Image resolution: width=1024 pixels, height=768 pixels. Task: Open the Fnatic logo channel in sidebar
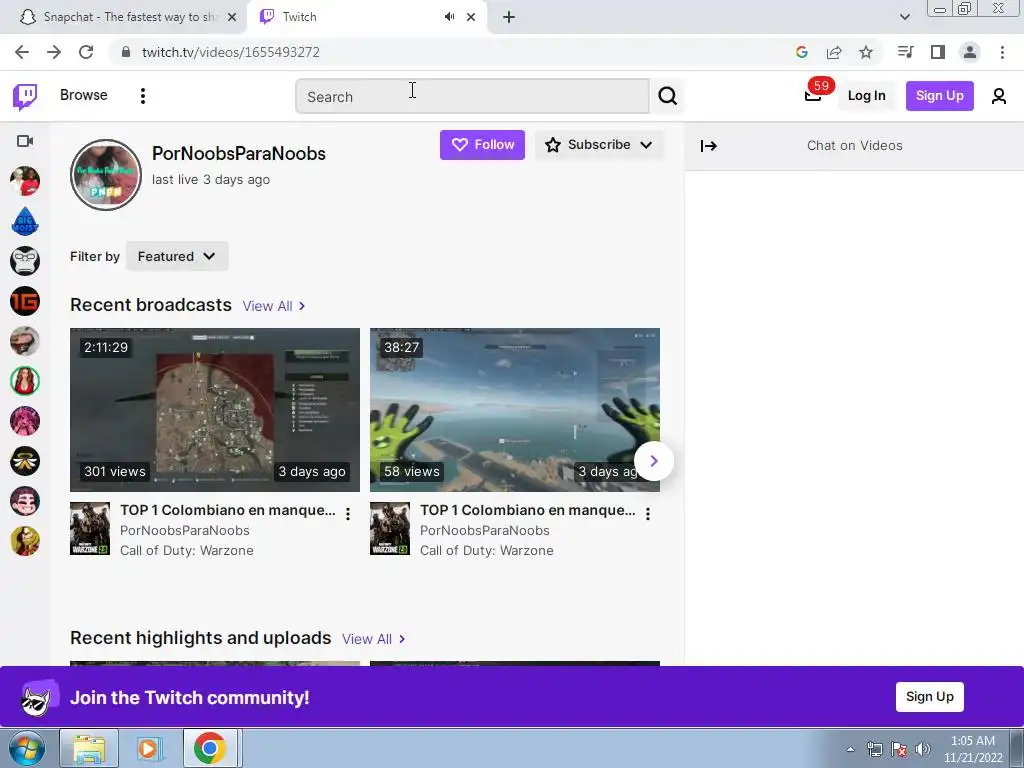coord(25,461)
